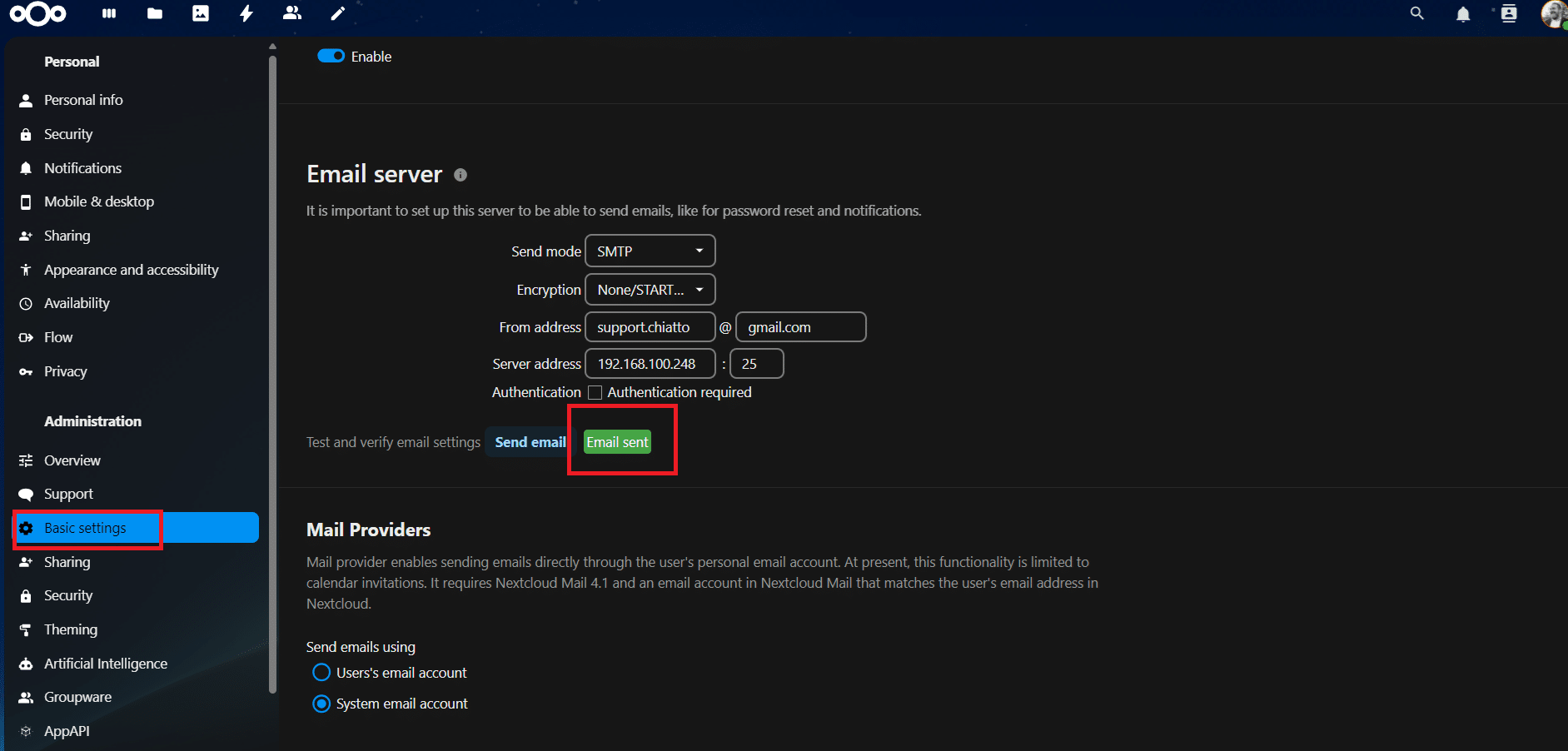Click the Server address input field

click(650, 364)
